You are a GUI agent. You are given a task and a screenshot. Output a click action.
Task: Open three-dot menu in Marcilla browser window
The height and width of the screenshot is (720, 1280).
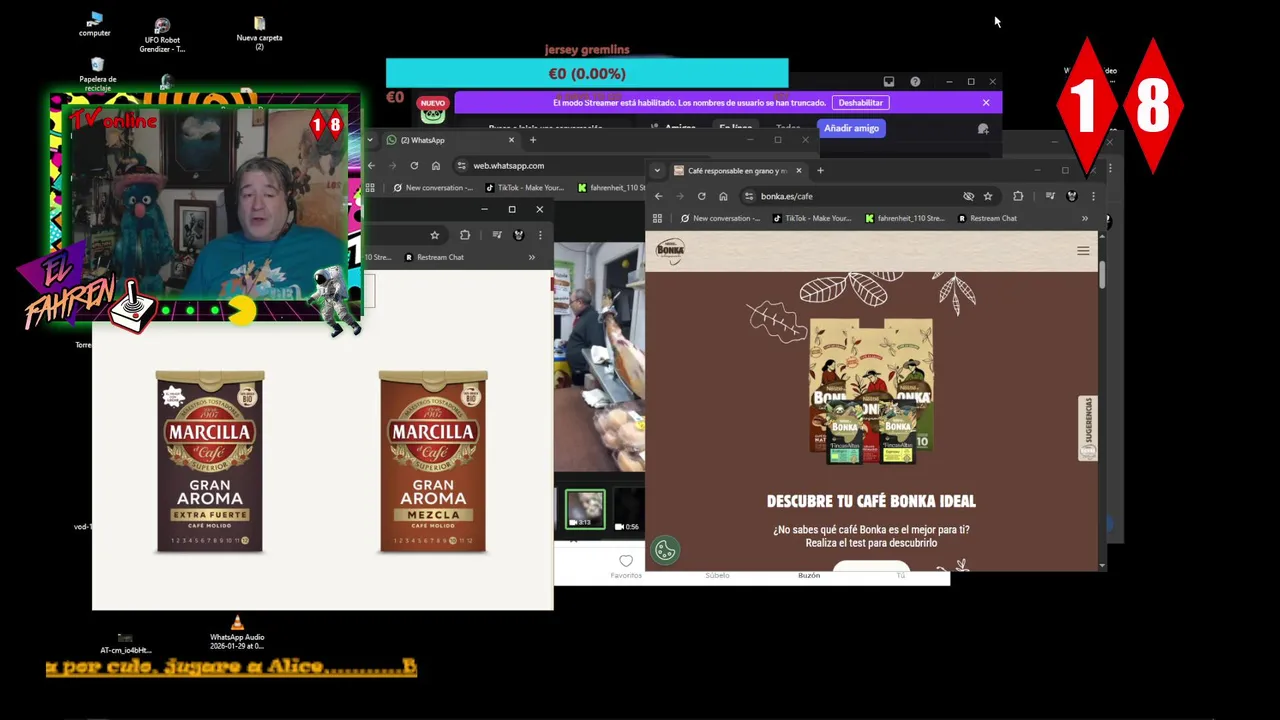(x=540, y=235)
